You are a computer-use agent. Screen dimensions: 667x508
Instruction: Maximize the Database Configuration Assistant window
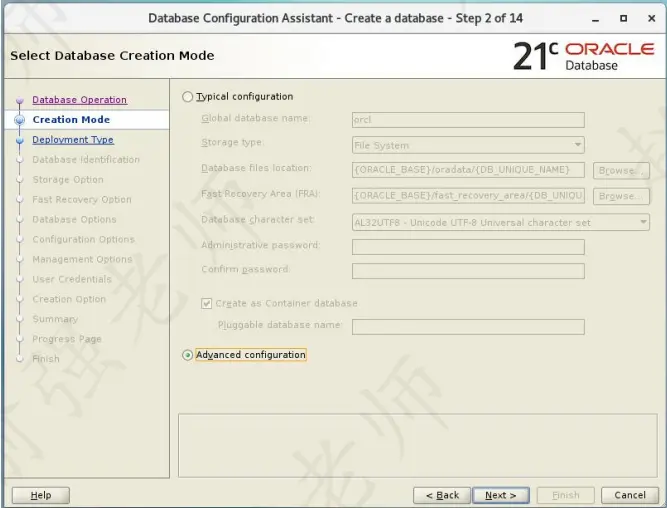pos(624,18)
